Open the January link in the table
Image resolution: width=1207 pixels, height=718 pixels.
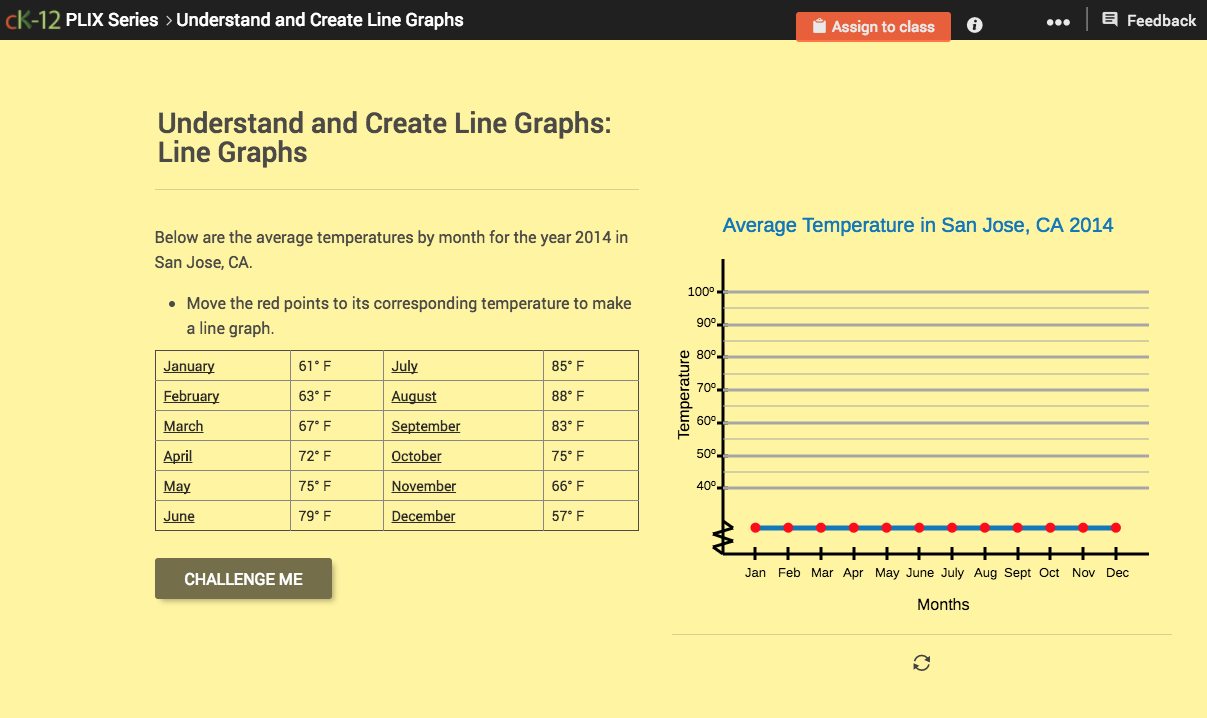tap(188, 365)
